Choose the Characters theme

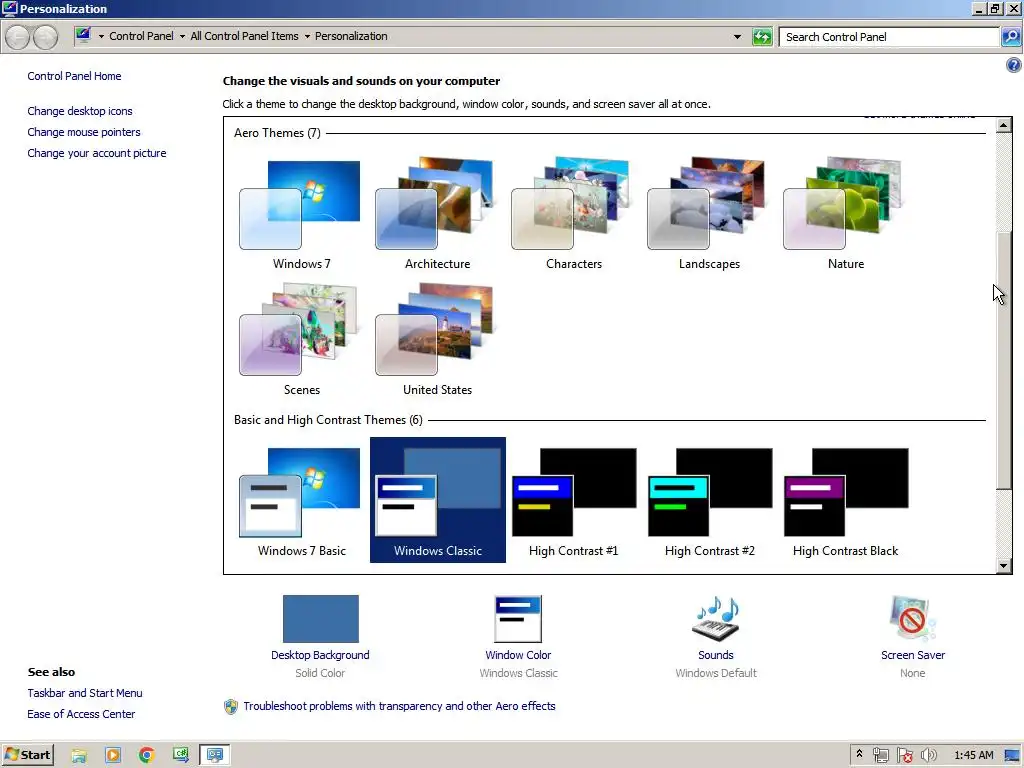(573, 214)
